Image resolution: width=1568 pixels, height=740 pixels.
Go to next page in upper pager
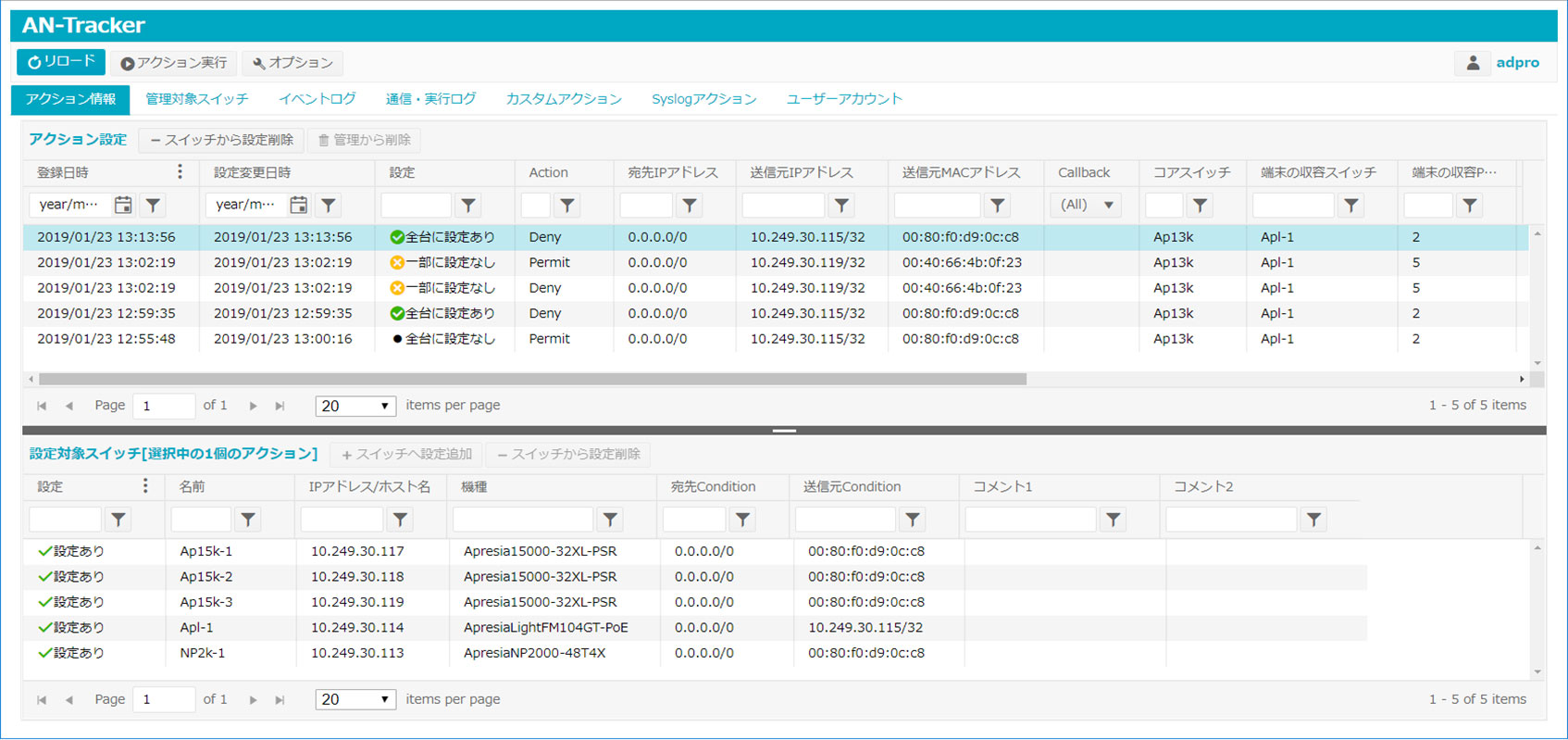pos(253,406)
